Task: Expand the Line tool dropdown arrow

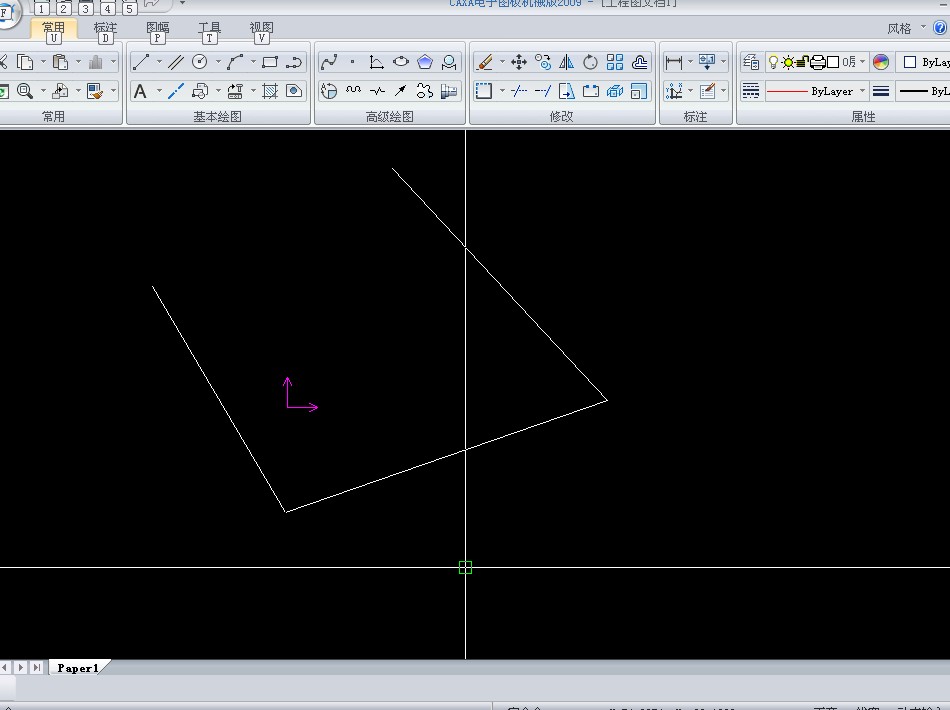Action: click(159, 62)
